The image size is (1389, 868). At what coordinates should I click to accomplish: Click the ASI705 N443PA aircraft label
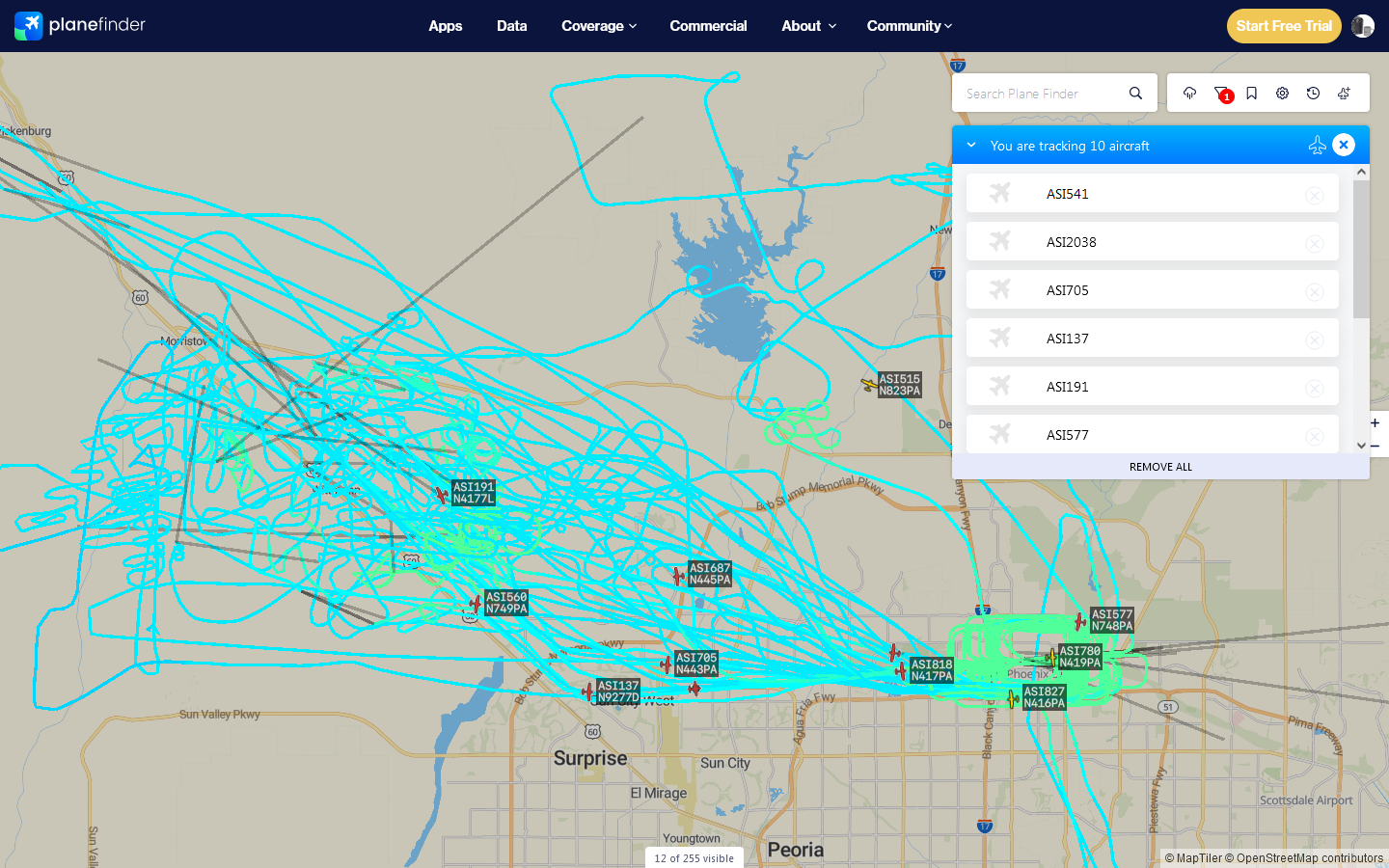696,664
